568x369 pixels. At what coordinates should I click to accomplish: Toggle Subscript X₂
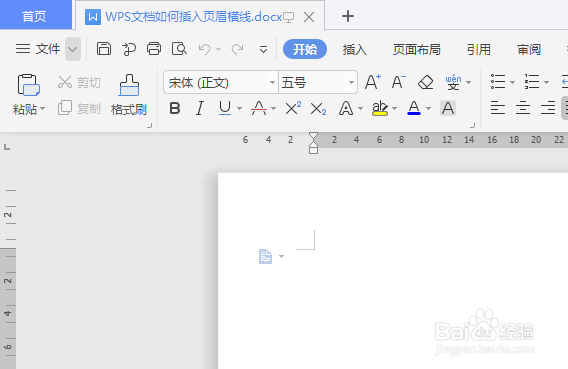coord(318,109)
